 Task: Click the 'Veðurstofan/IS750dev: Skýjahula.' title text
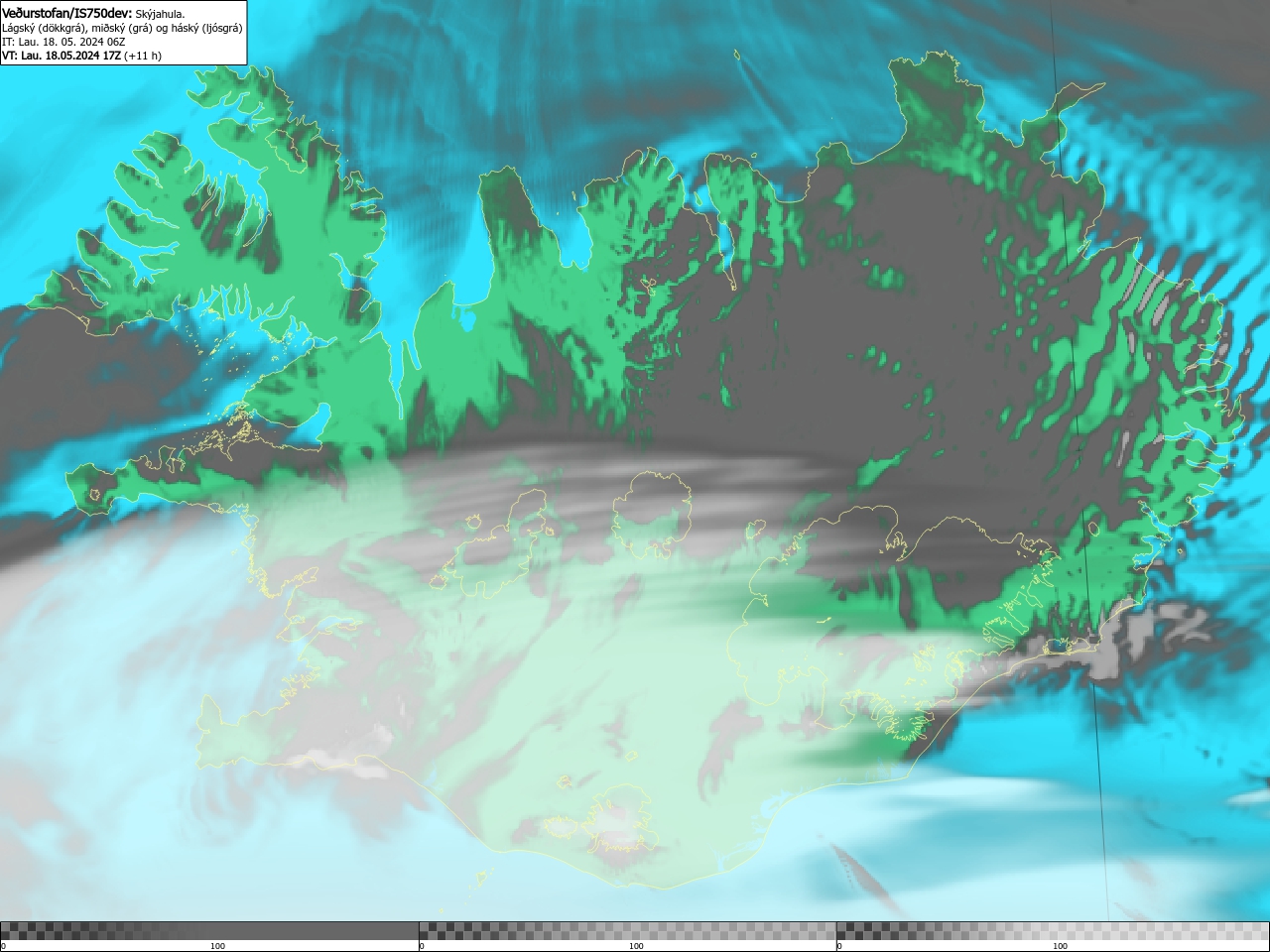tap(93, 13)
